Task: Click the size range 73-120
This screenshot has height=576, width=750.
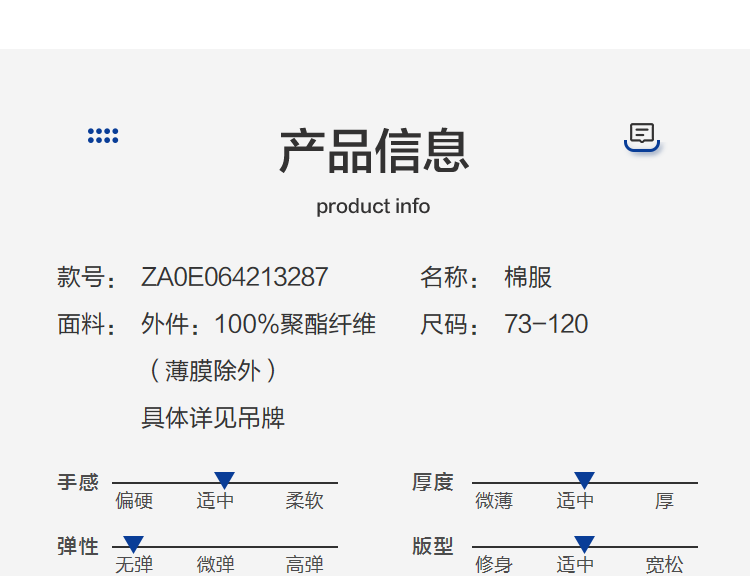Action: [x=546, y=324]
